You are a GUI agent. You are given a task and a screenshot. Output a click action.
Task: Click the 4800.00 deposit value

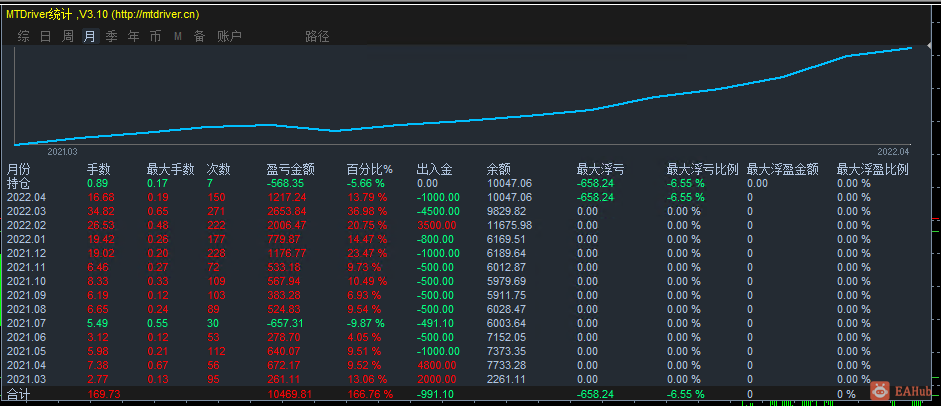(x=436, y=365)
